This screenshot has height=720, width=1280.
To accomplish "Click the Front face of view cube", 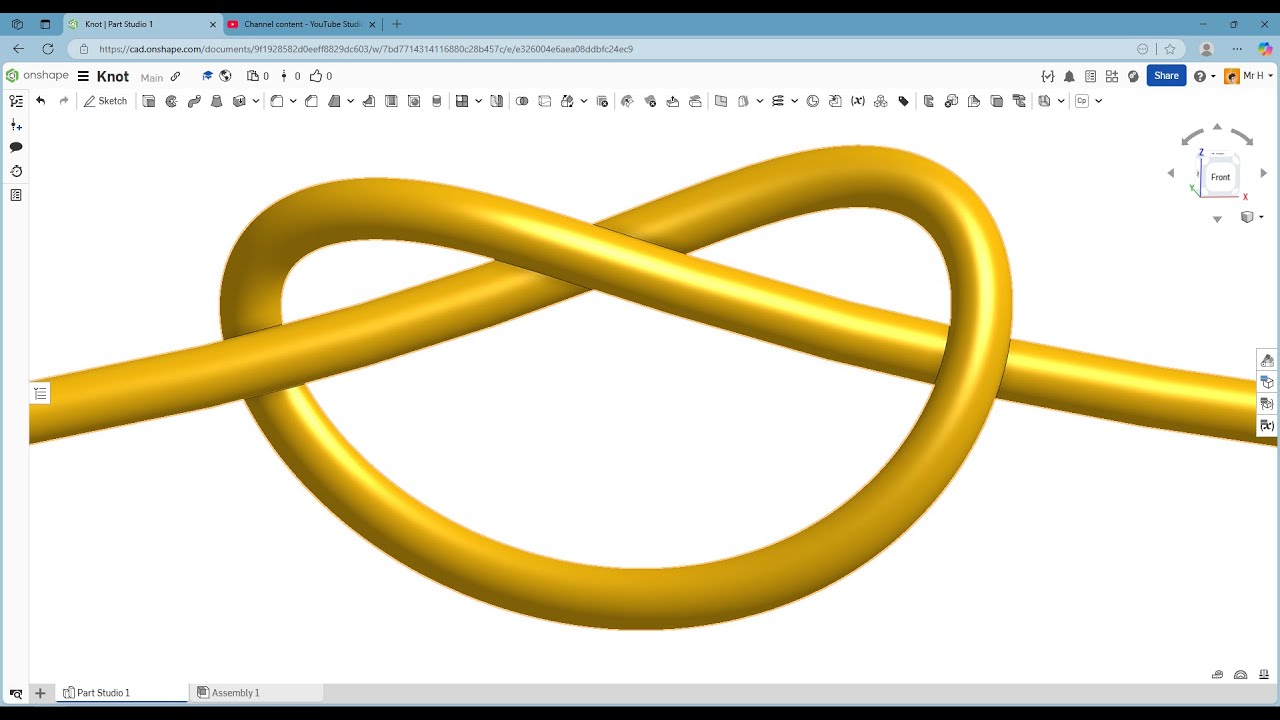I will tap(1220, 177).
